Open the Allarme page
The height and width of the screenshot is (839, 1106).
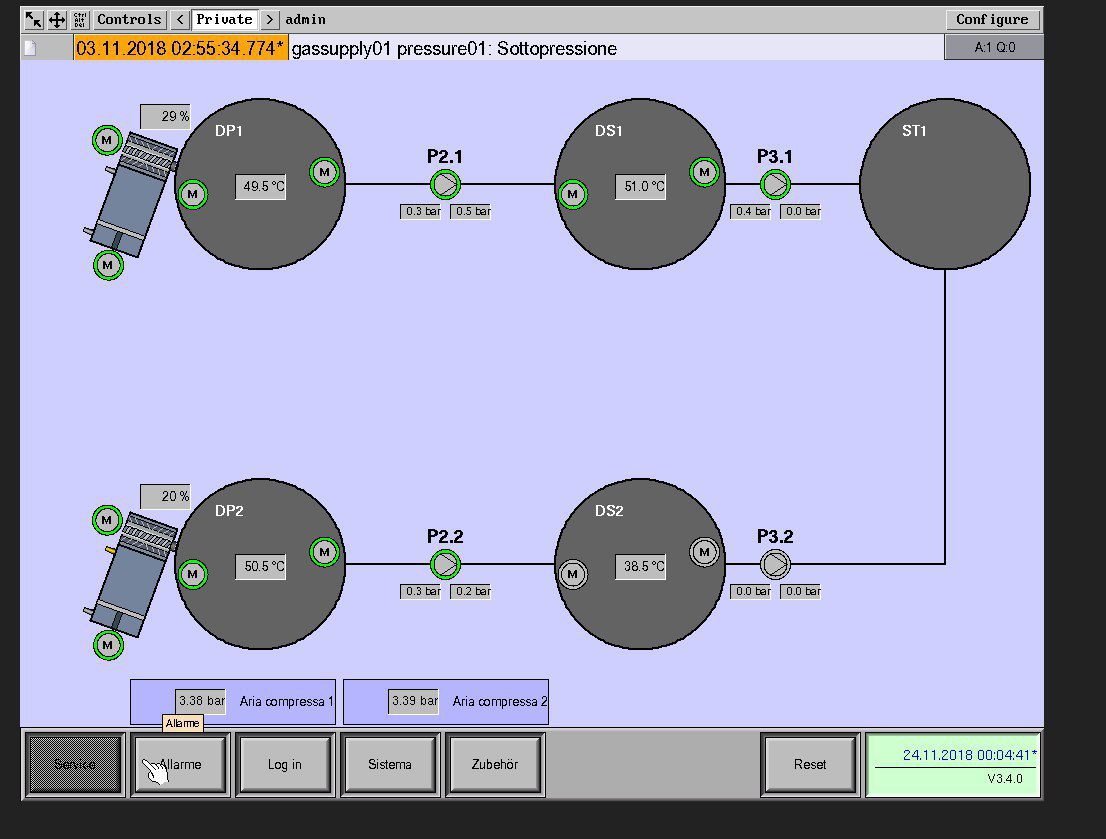pos(181,765)
